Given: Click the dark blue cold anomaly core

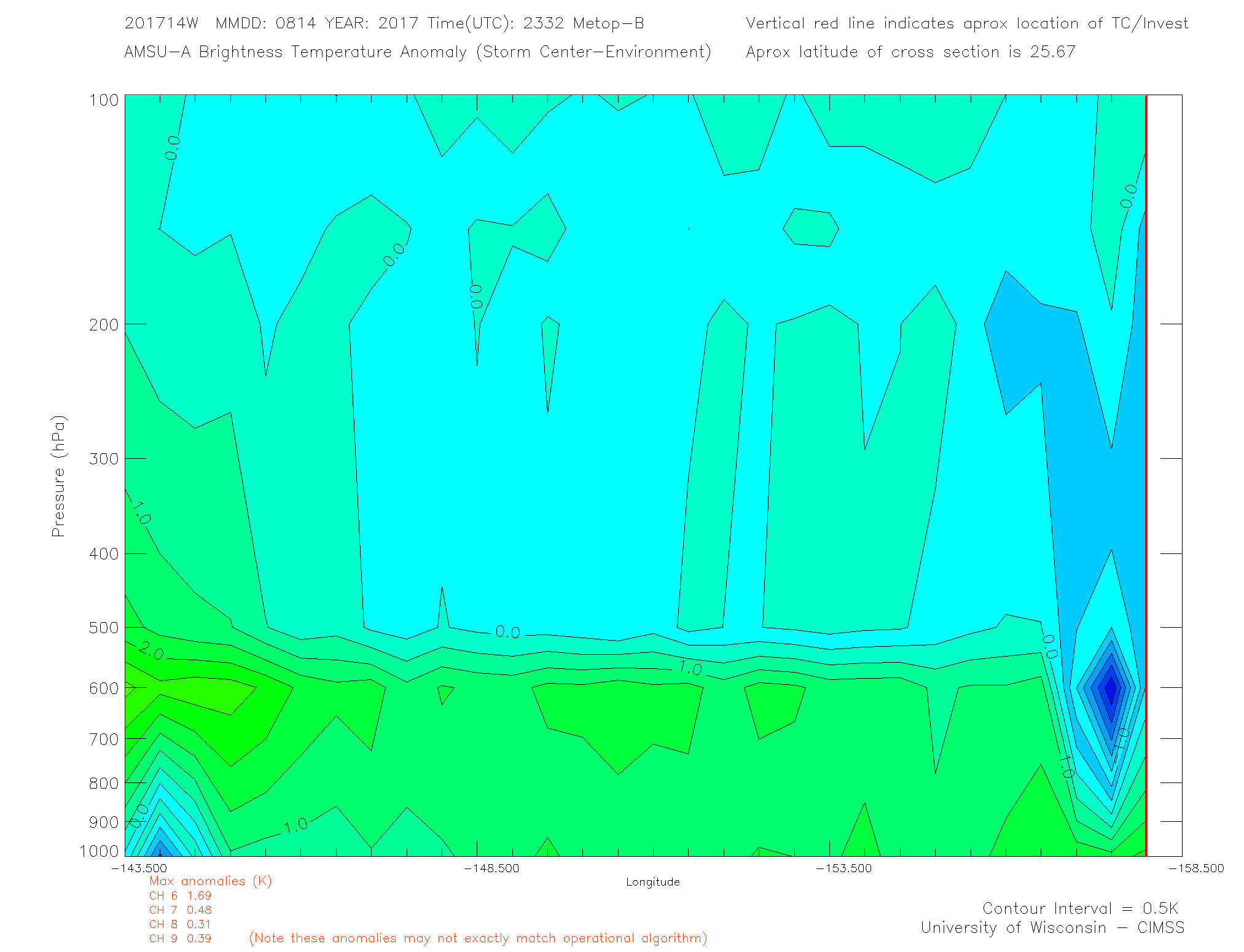Looking at the screenshot, I should point(1111,688).
